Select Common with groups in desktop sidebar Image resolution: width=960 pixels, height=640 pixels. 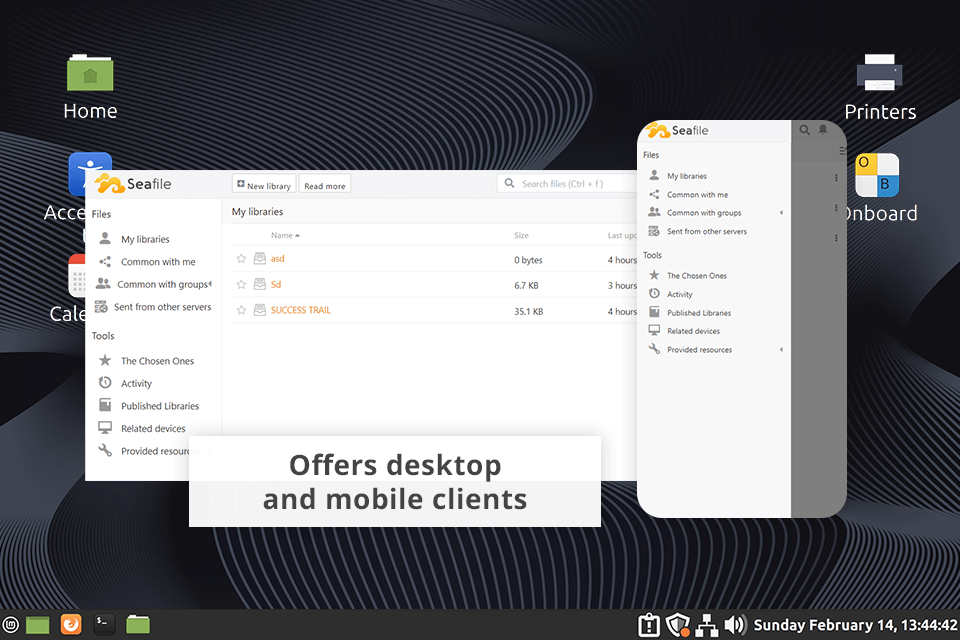click(162, 284)
